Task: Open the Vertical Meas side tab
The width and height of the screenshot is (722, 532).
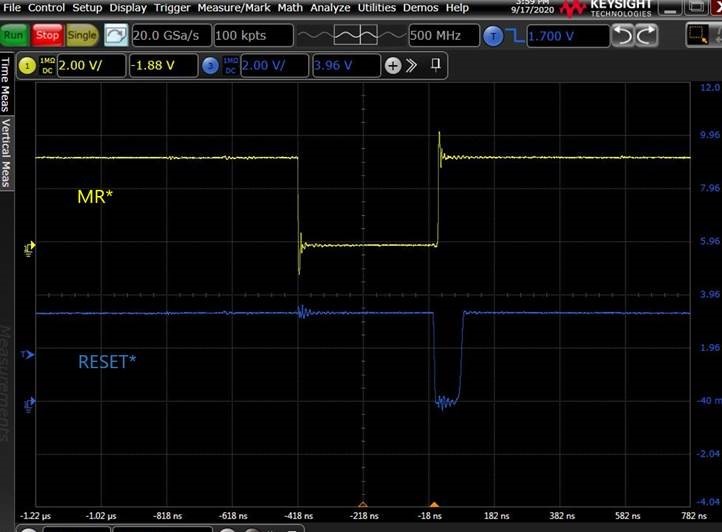Action: pos(6,152)
